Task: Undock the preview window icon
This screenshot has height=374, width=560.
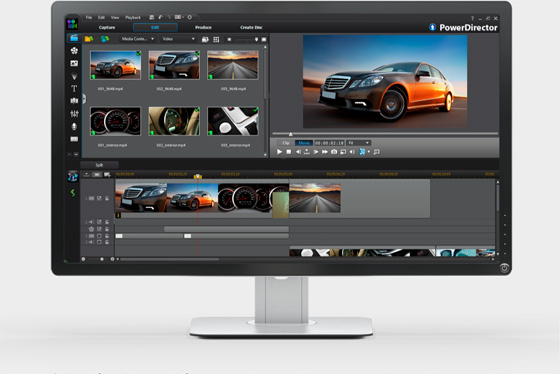Action: (x=376, y=152)
